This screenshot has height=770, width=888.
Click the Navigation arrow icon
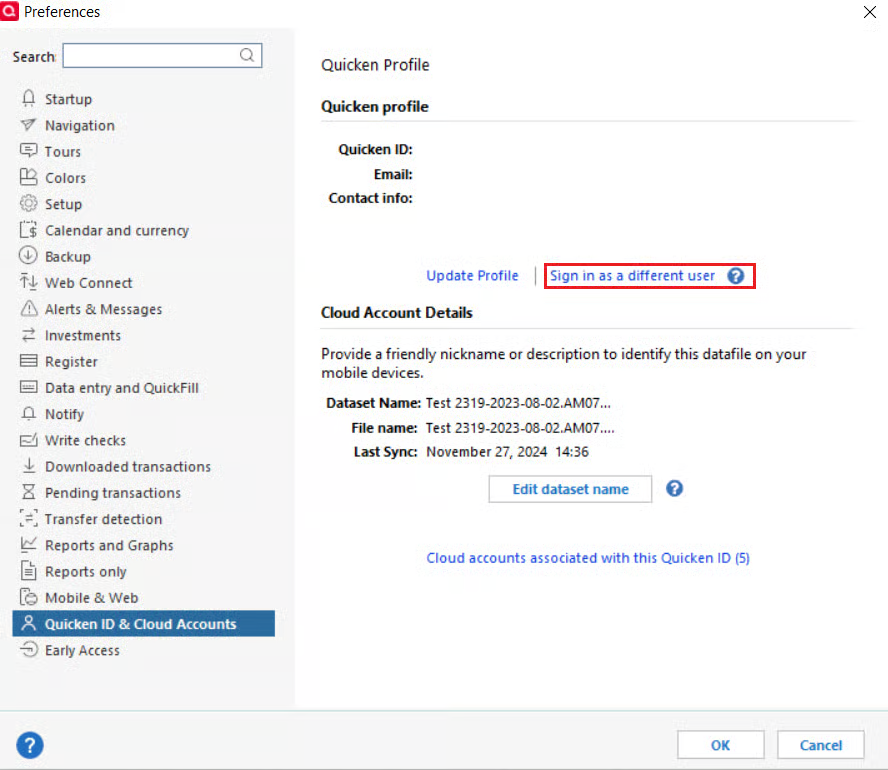[x=28, y=125]
